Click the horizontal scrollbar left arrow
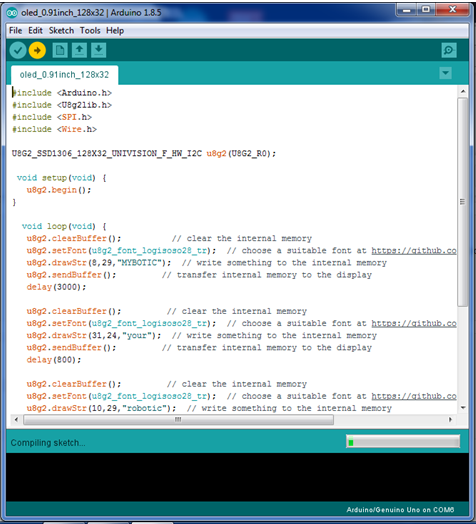The width and height of the screenshot is (476, 524). [x=16, y=419]
